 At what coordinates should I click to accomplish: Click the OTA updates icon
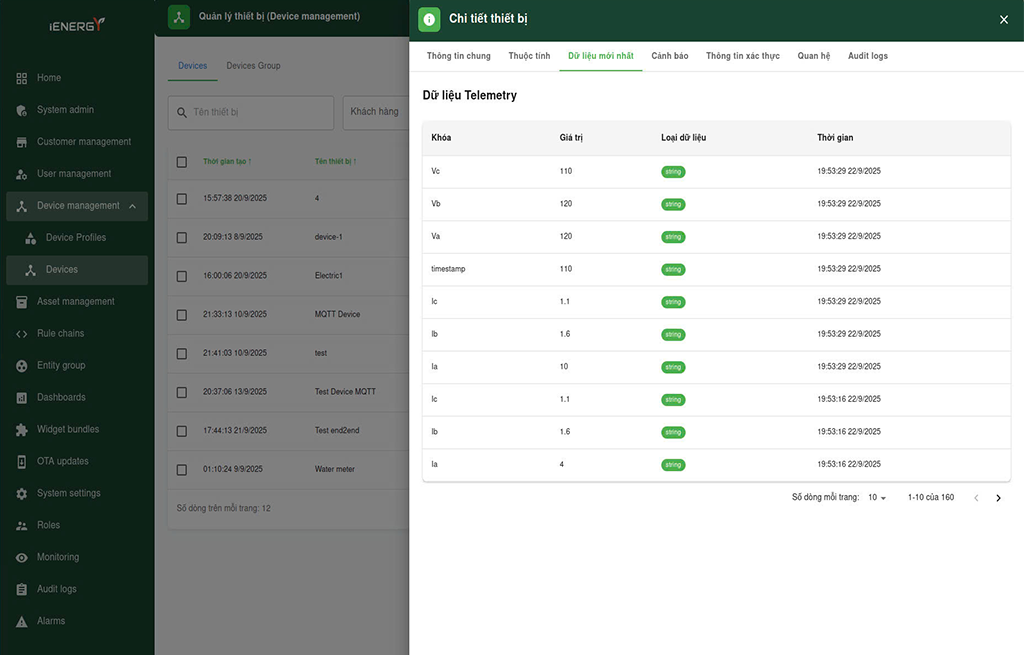tap(22, 462)
